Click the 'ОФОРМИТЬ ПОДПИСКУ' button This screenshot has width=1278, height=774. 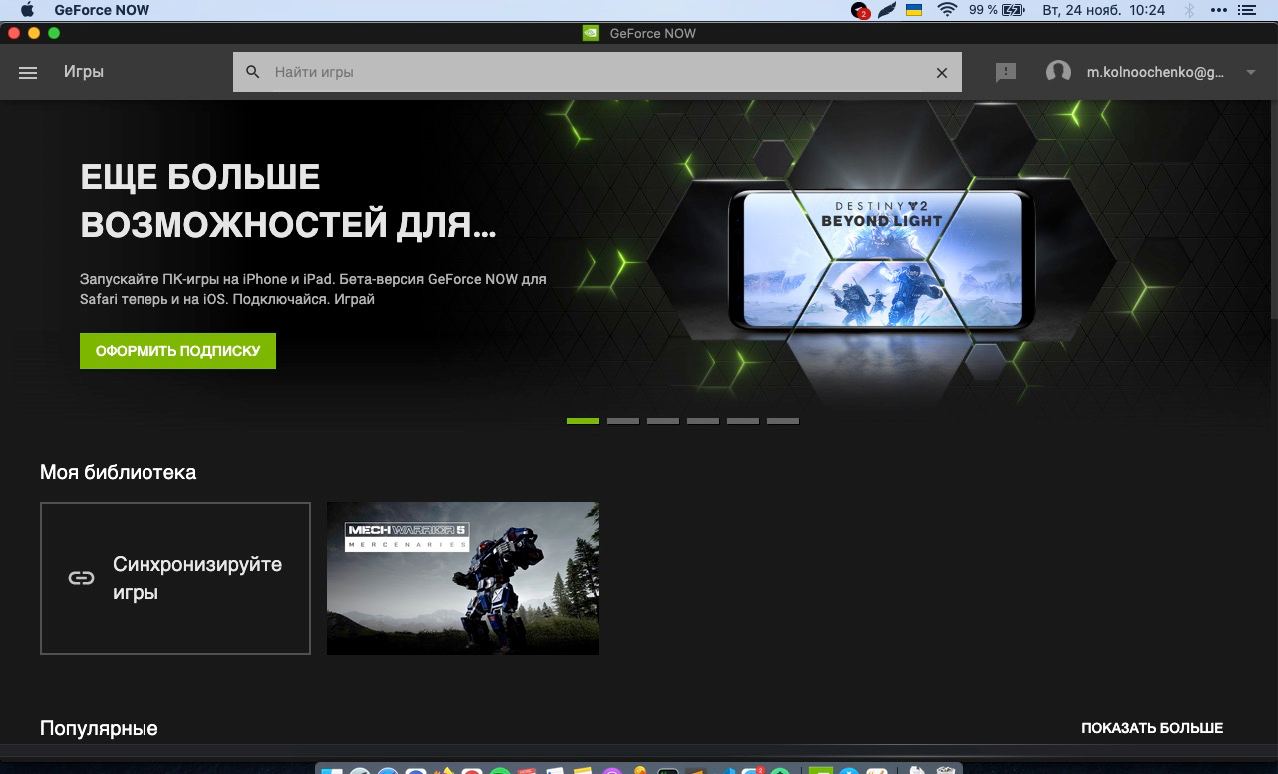point(178,351)
